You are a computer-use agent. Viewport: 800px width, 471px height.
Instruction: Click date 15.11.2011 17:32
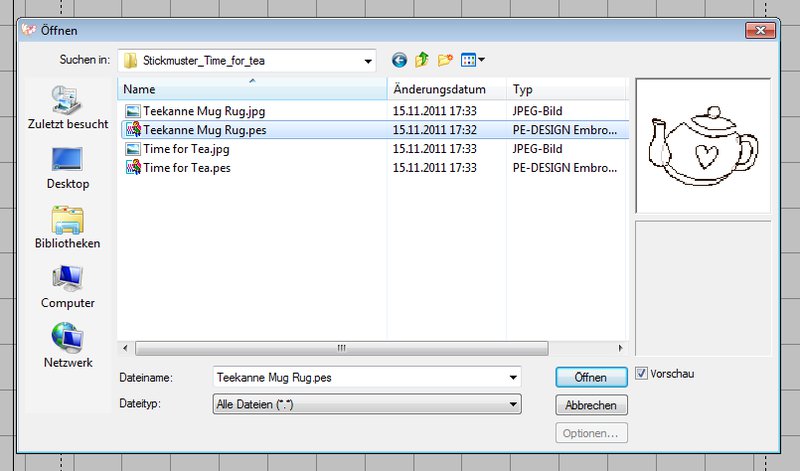click(x=435, y=130)
